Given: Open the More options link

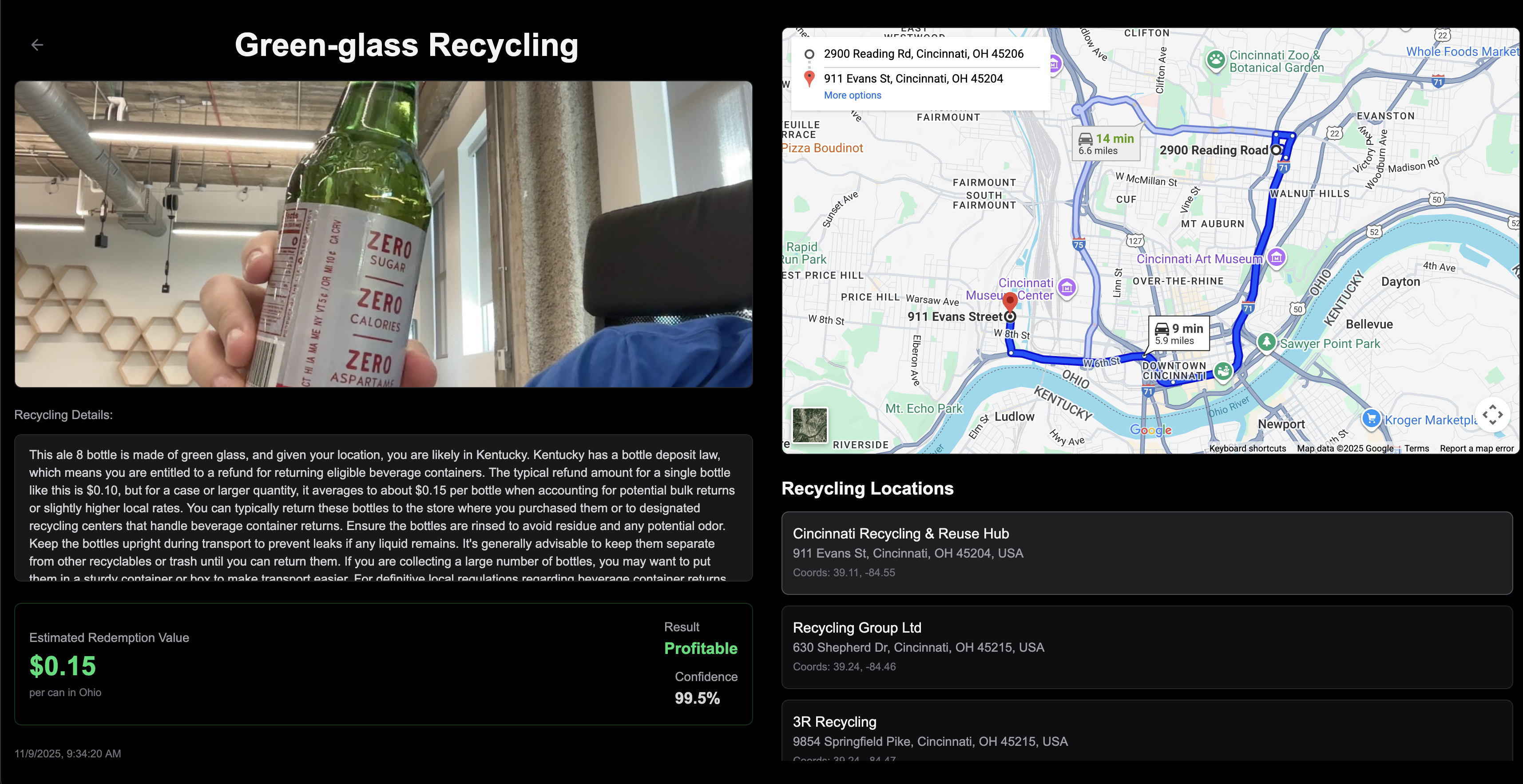Looking at the screenshot, I should tap(852, 95).
